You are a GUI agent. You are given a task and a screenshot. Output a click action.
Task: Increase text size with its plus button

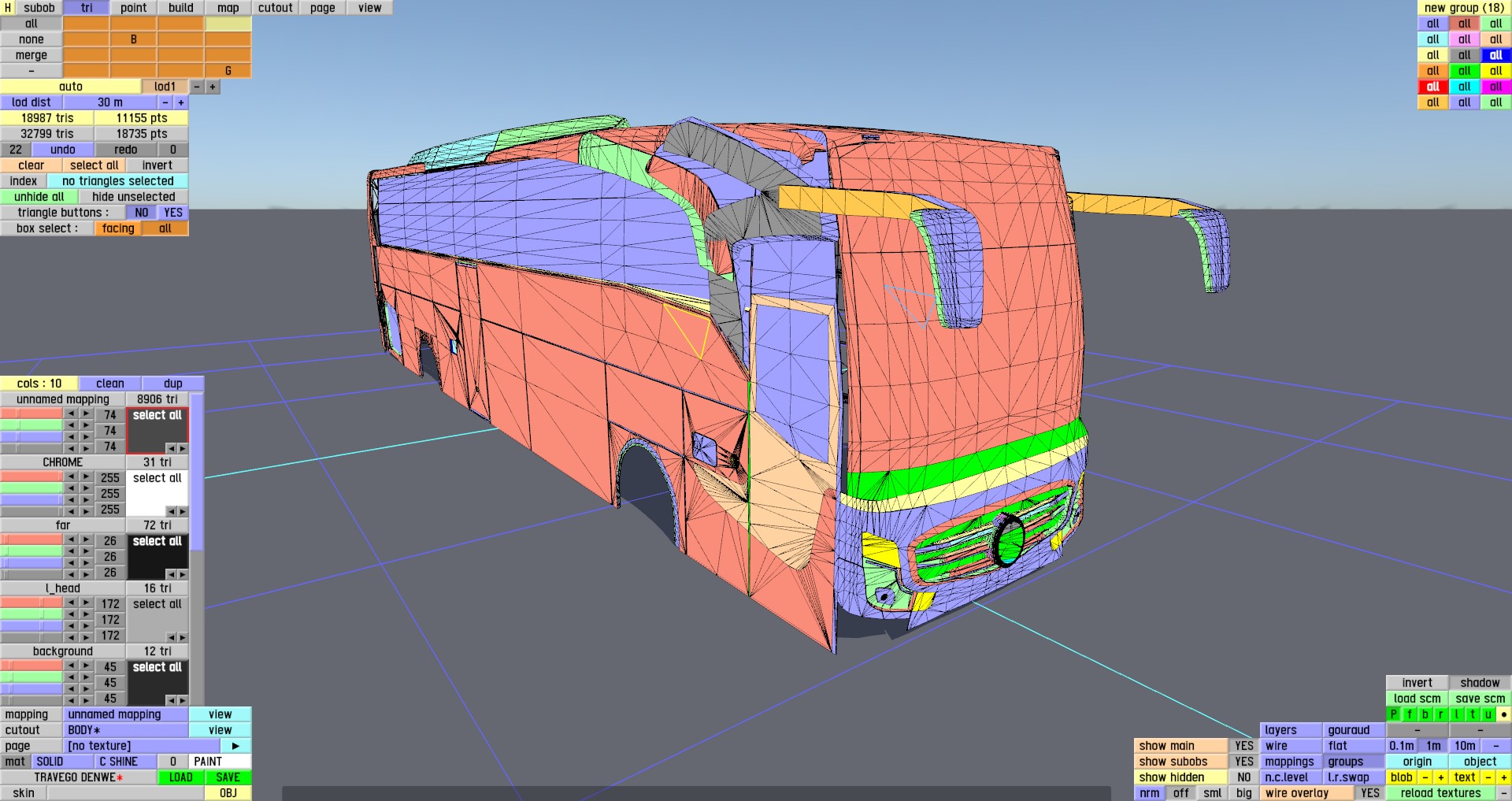click(x=1504, y=777)
